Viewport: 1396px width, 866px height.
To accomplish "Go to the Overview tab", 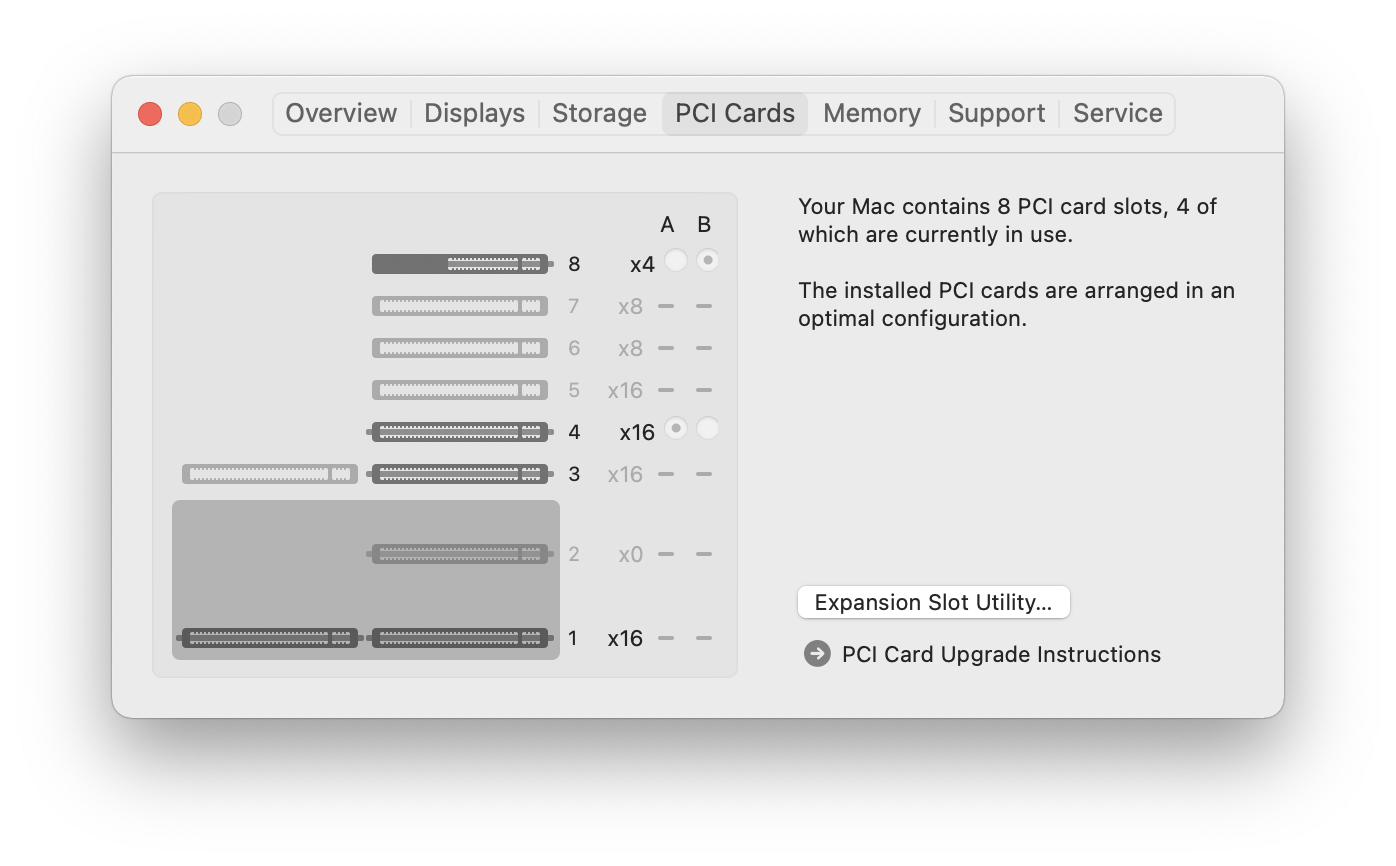I will coord(341,113).
